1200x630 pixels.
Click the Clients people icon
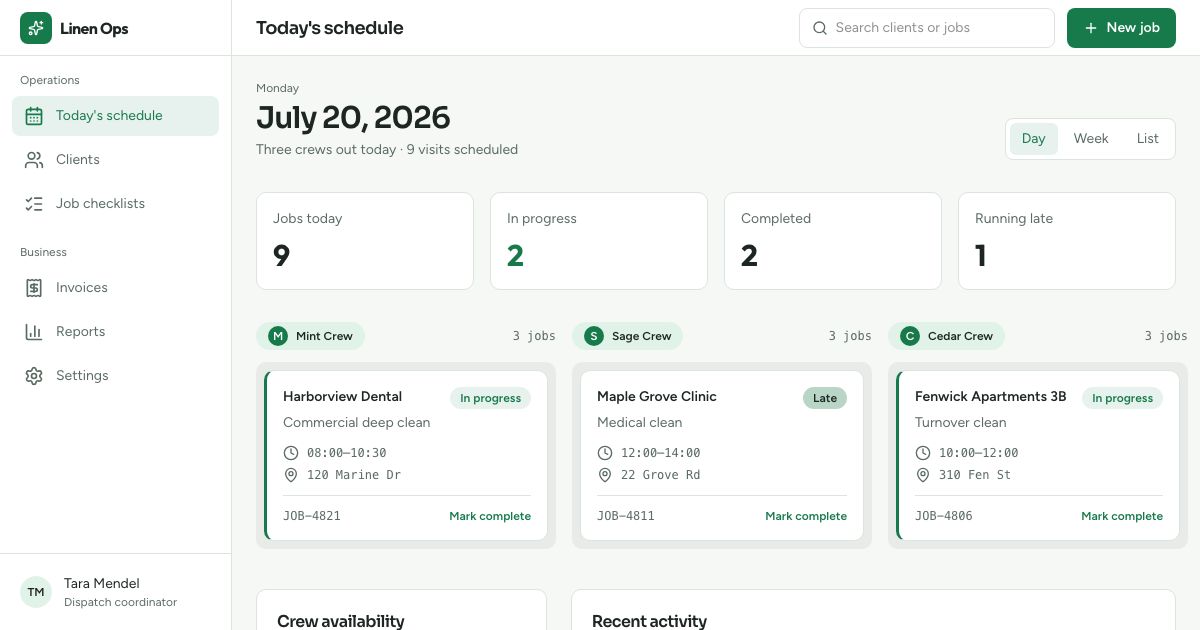click(x=34, y=160)
